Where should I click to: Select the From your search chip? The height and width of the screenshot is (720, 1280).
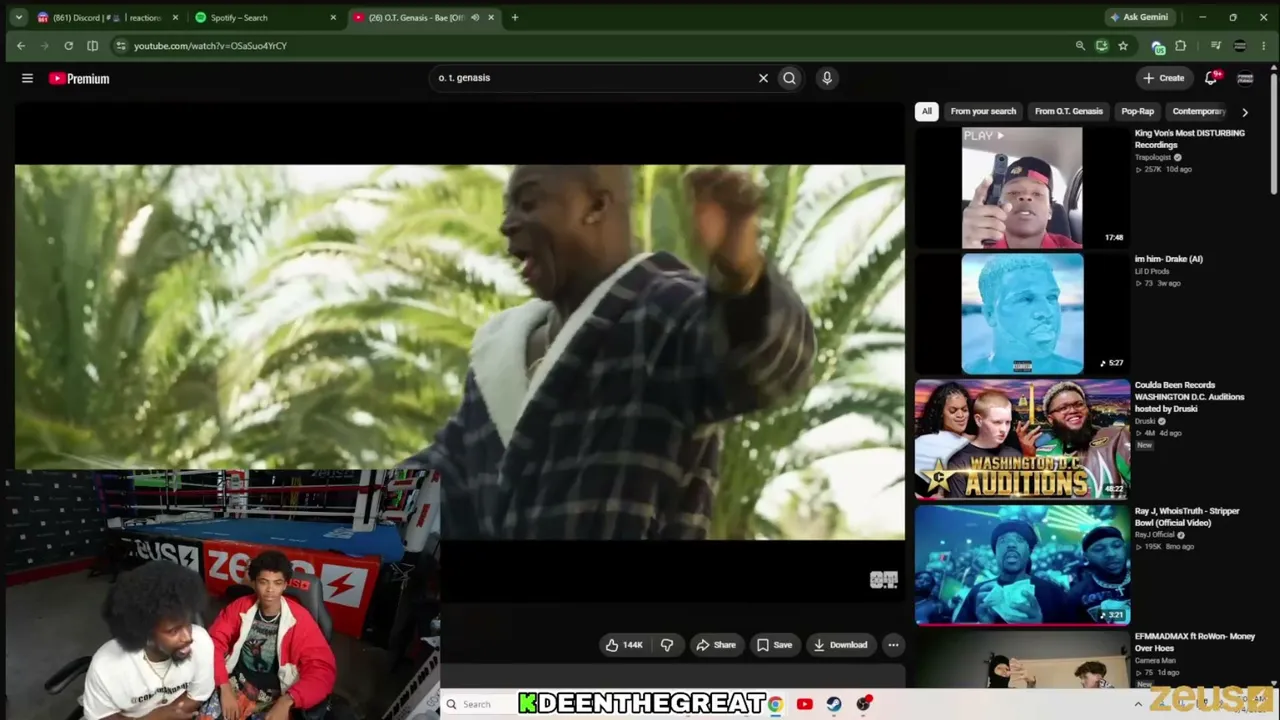coord(983,112)
